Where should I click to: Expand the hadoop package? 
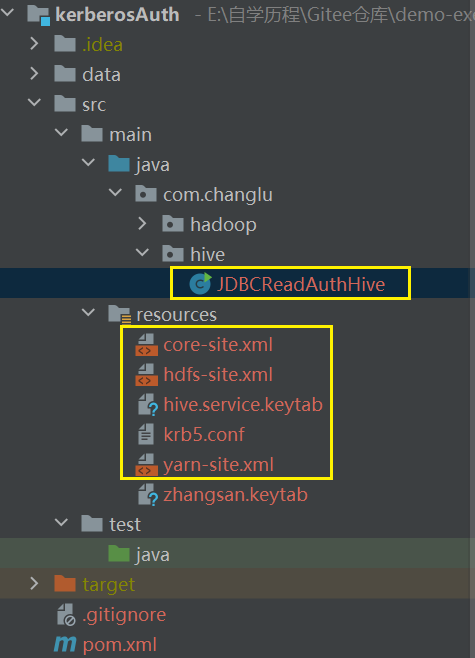point(142,224)
